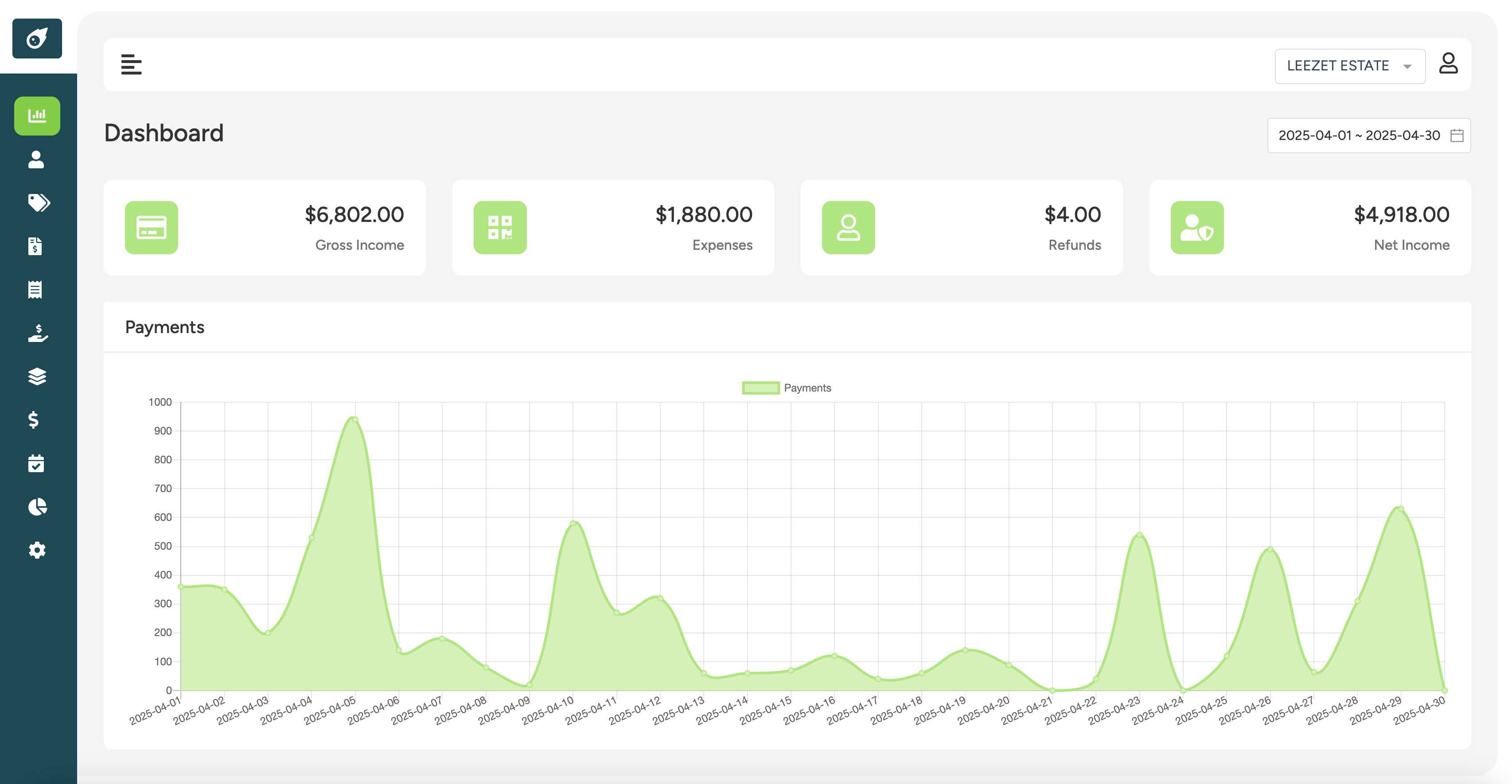The image size is (1512, 784).
Task: Open the receipt icon in the sidebar
Action: click(35, 289)
